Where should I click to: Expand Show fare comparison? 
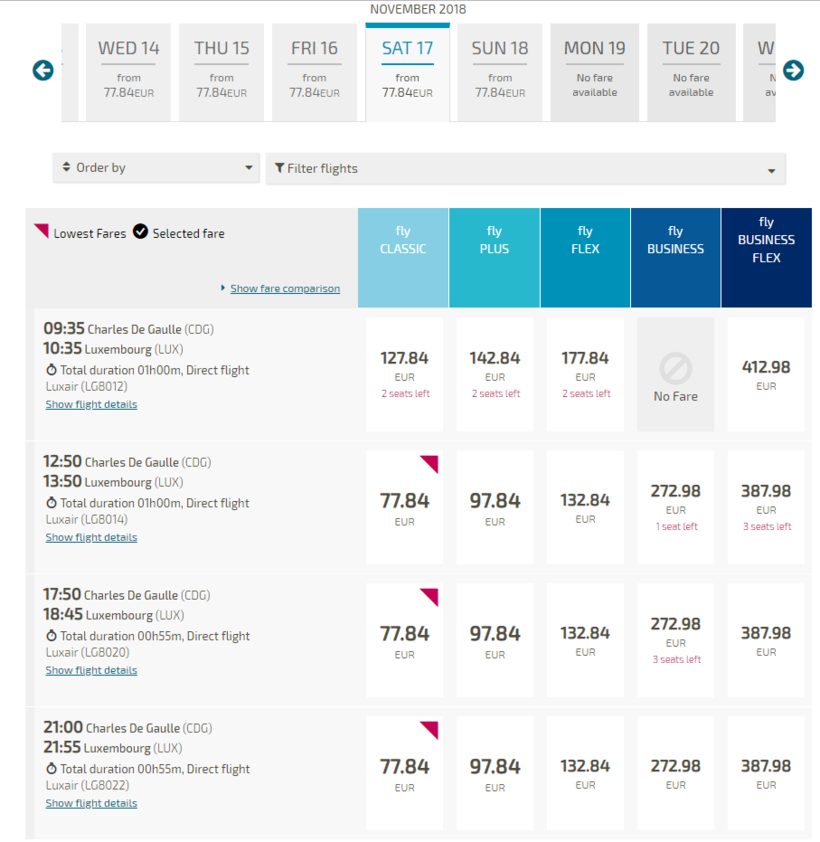[284, 289]
